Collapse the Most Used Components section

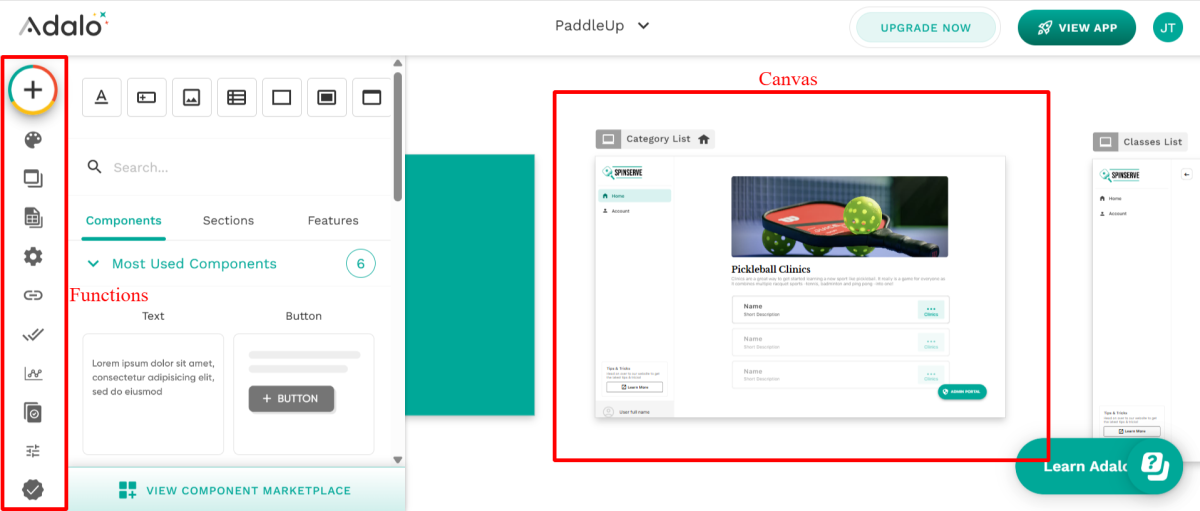pos(93,264)
